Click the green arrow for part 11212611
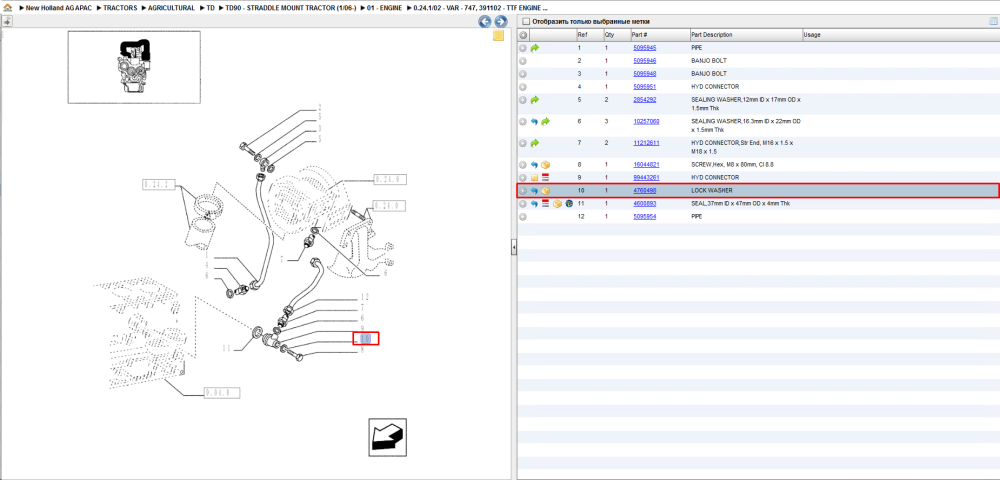The width and height of the screenshot is (1000, 480). [x=534, y=143]
